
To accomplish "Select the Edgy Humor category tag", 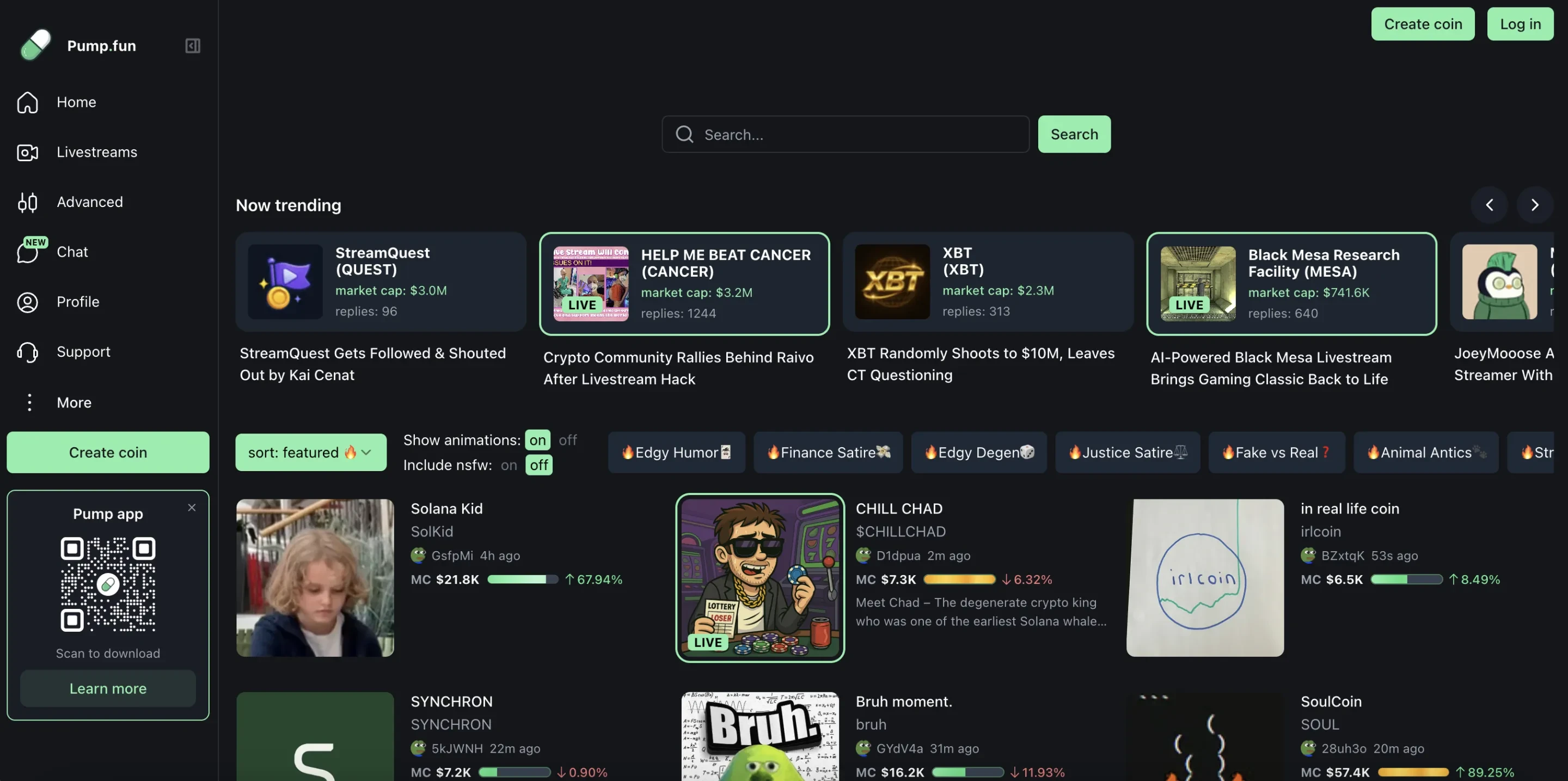I will (x=676, y=452).
